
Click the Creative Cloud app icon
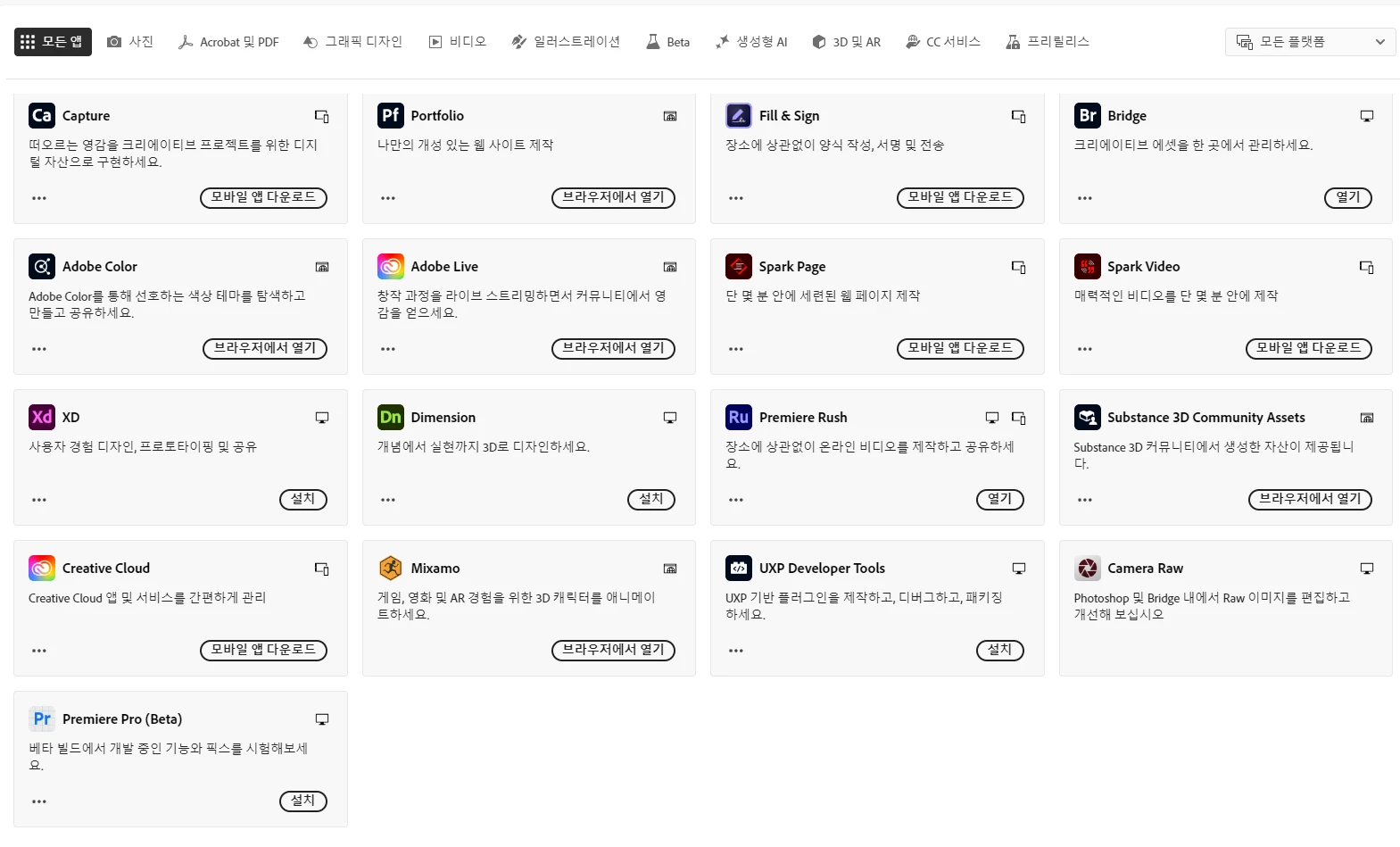(42, 568)
